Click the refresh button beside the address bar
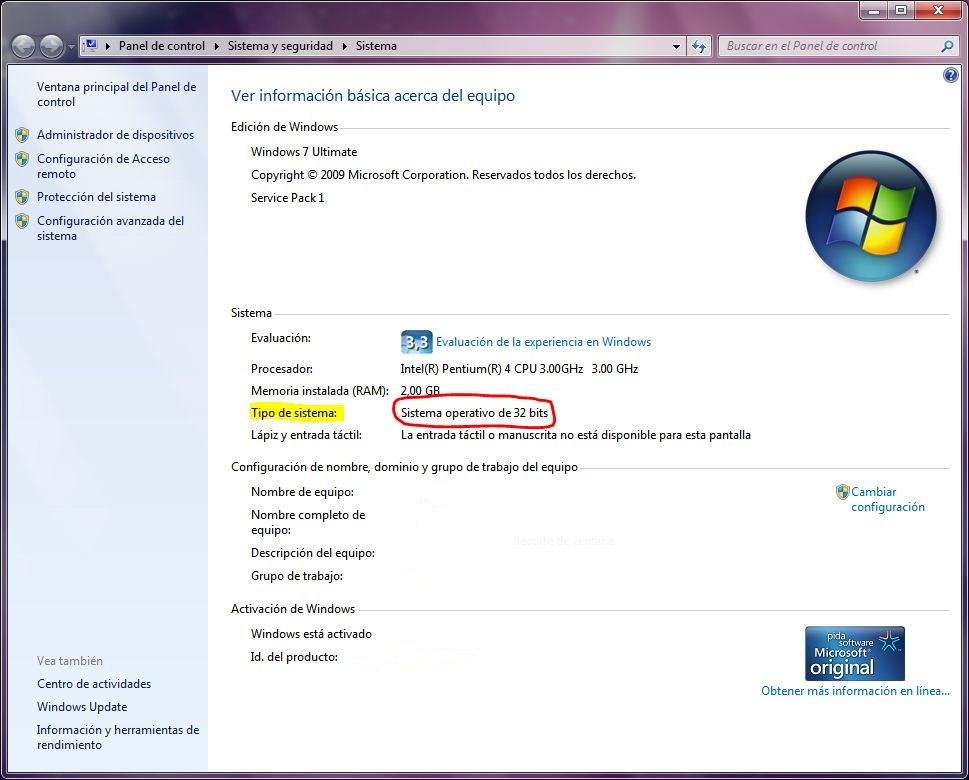Image resolution: width=969 pixels, height=780 pixels. point(700,46)
